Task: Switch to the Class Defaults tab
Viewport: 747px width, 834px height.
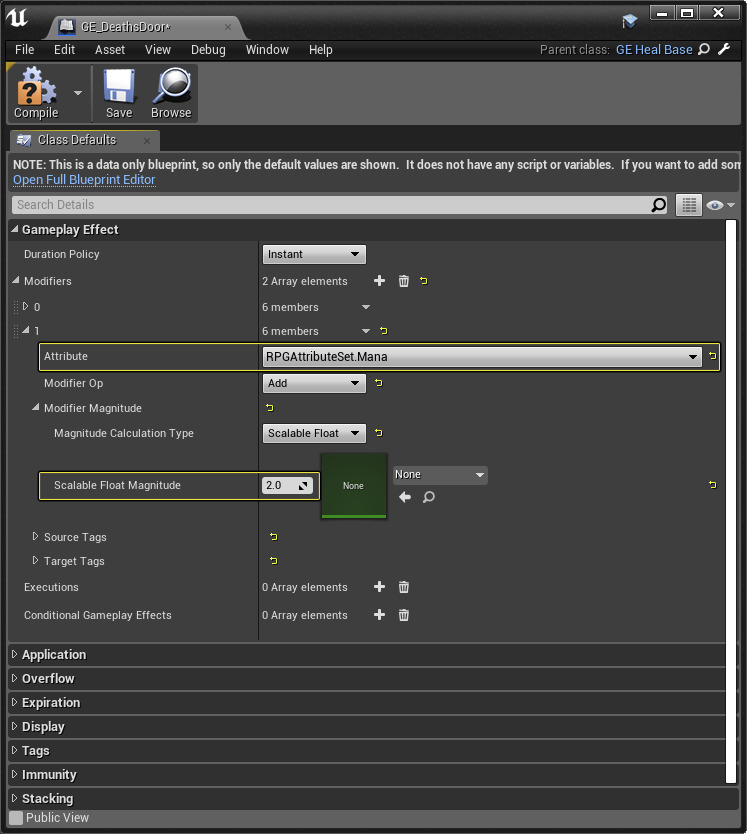Action: 77,140
